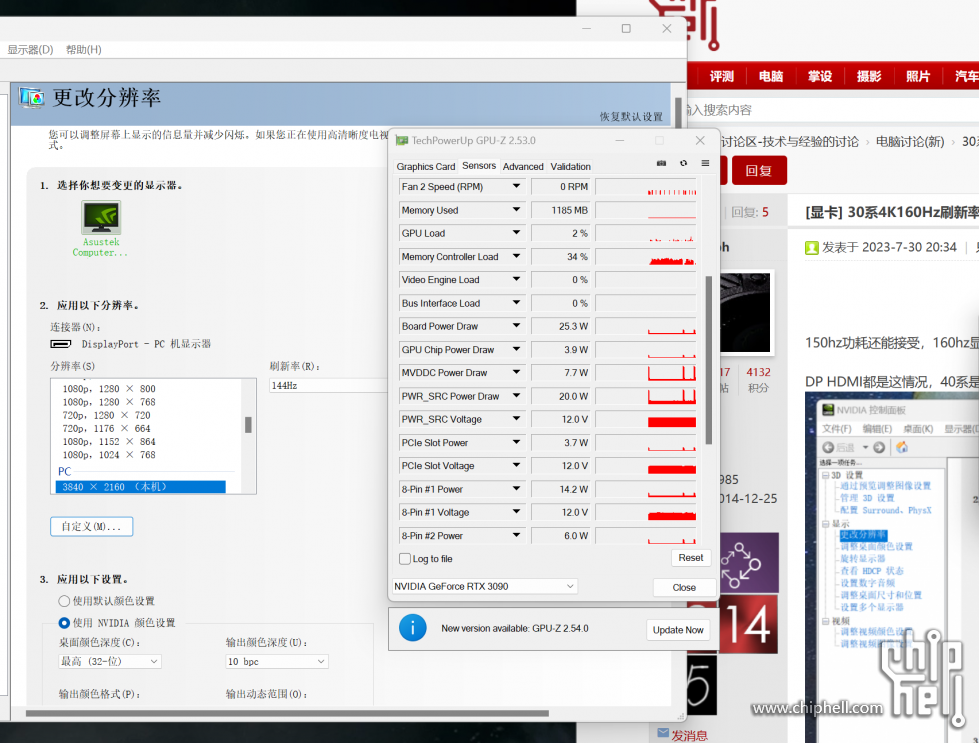
Task: Select 1080p, 1024 × 768 resolution
Action: click(109, 455)
